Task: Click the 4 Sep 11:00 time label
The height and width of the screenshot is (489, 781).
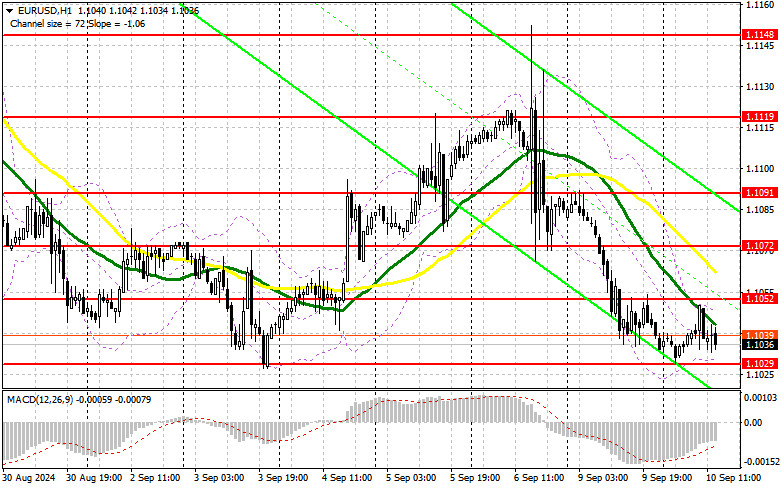Action: (347, 478)
